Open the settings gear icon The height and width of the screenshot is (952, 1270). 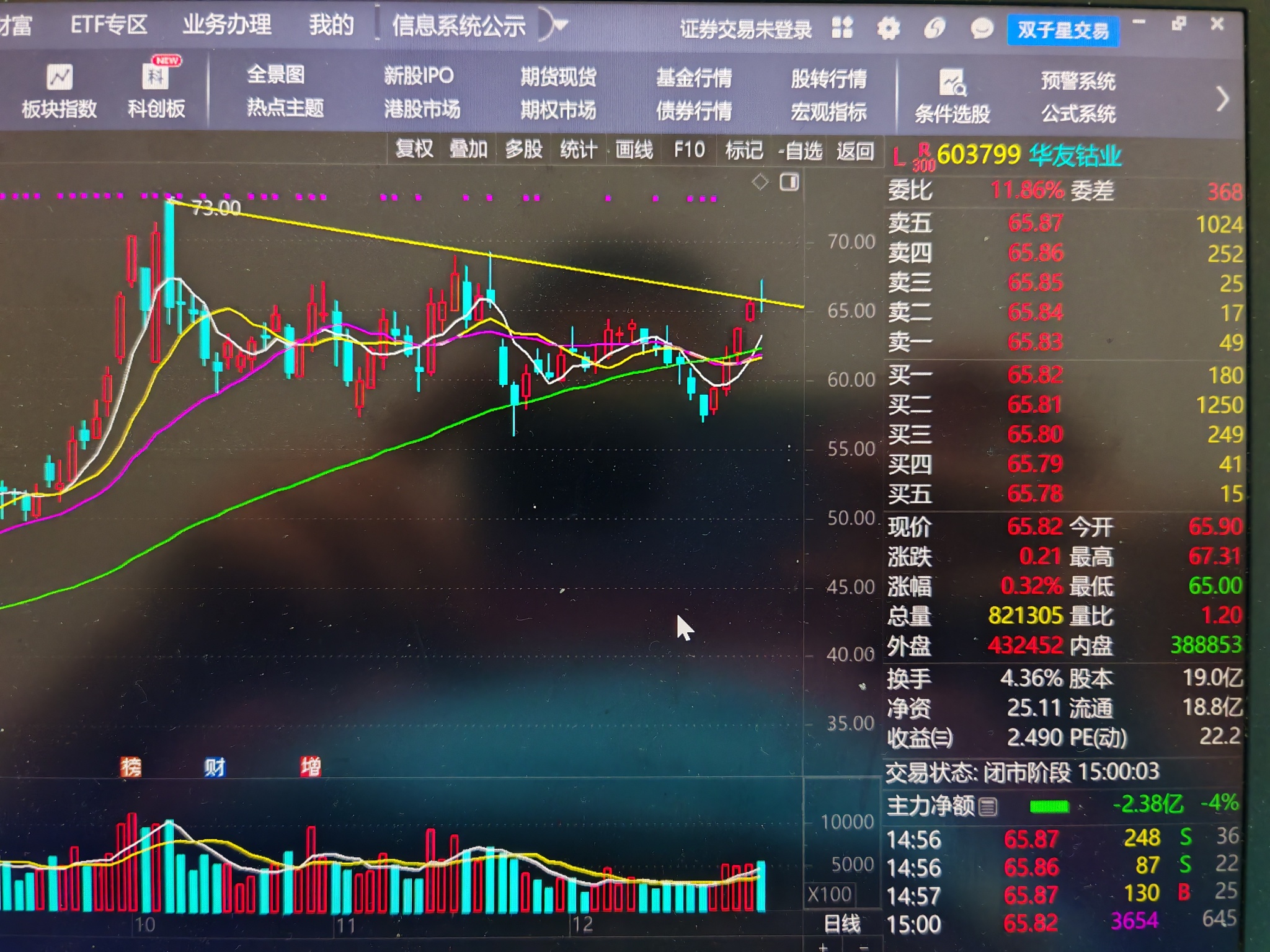point(888,29)
